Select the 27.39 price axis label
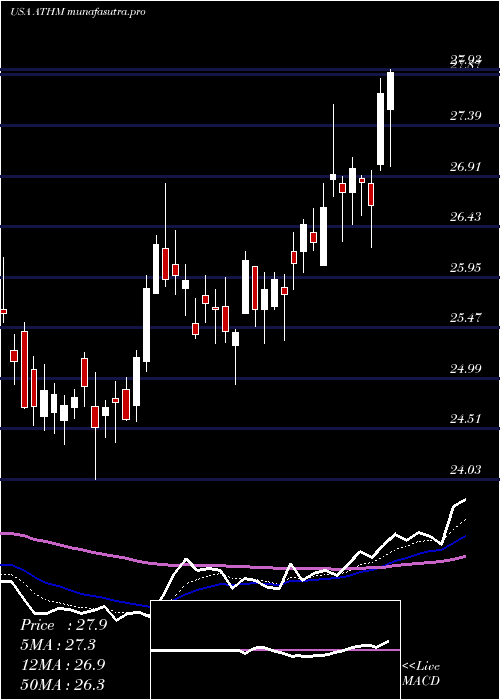500x700 pixels. [x=465, y=116]
